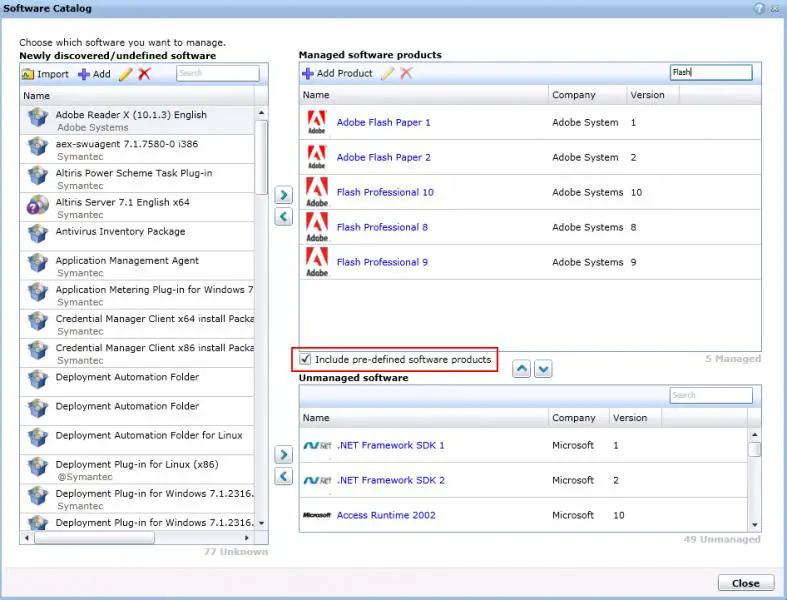Viewport: 787px width, 600px height.
Task: Click right arrow to move software to managed products
Action: pos(284,195)
